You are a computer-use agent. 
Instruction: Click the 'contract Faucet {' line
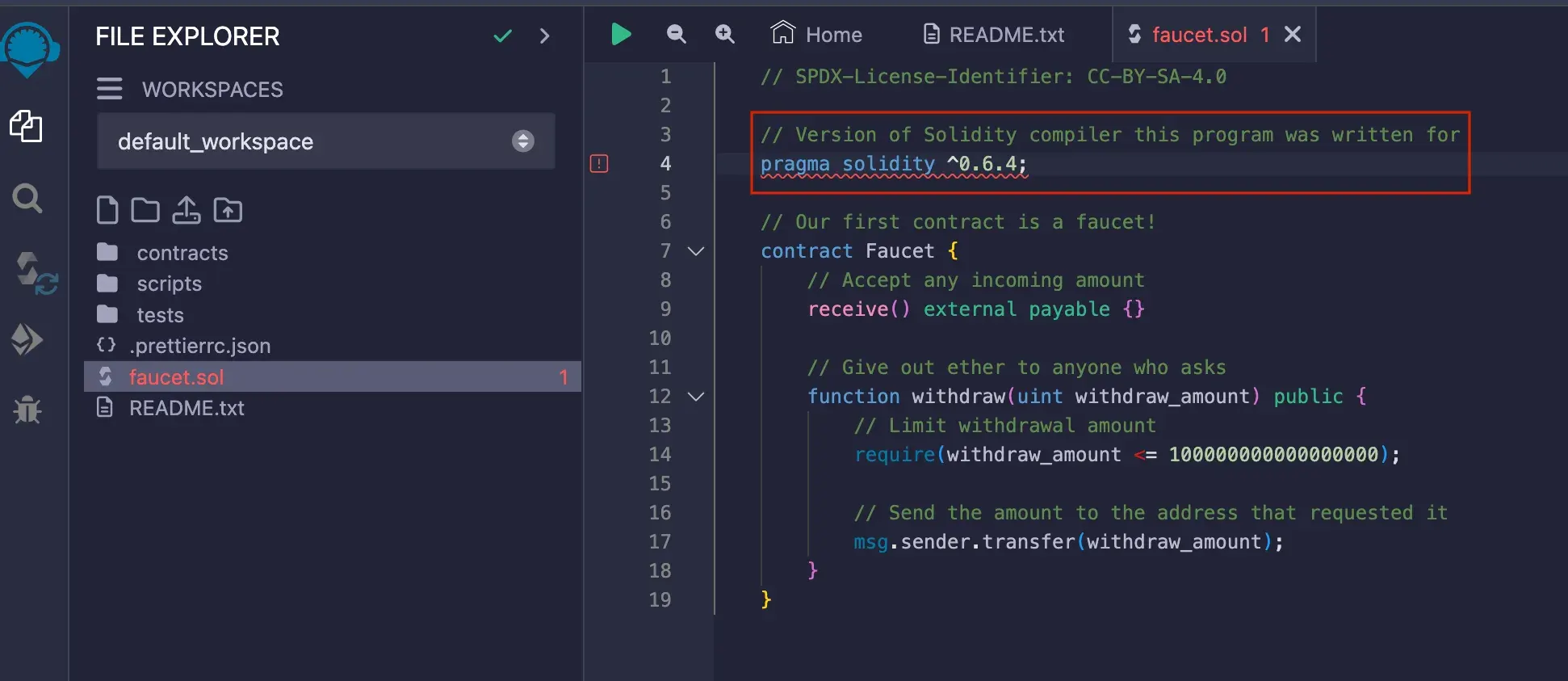859,251
